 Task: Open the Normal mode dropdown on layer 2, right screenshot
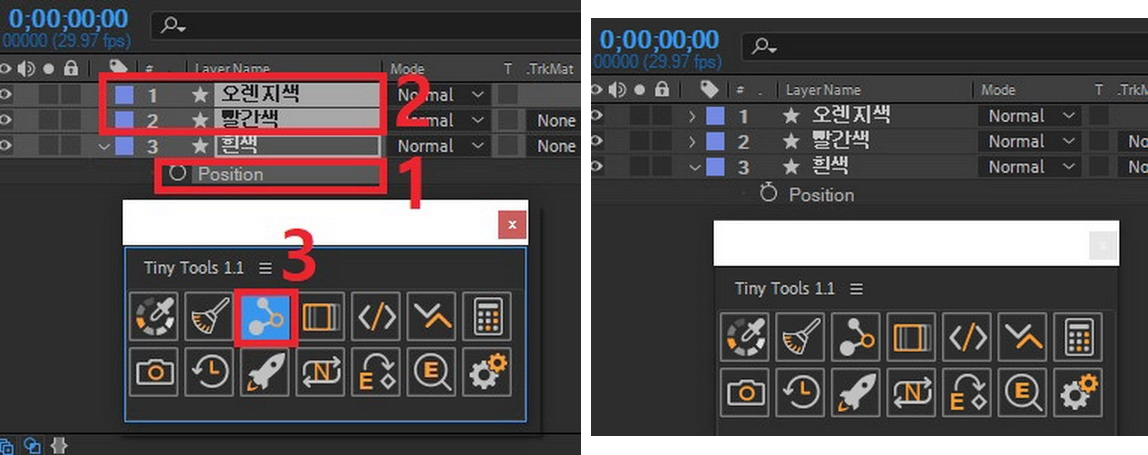tap(1032, 141)
